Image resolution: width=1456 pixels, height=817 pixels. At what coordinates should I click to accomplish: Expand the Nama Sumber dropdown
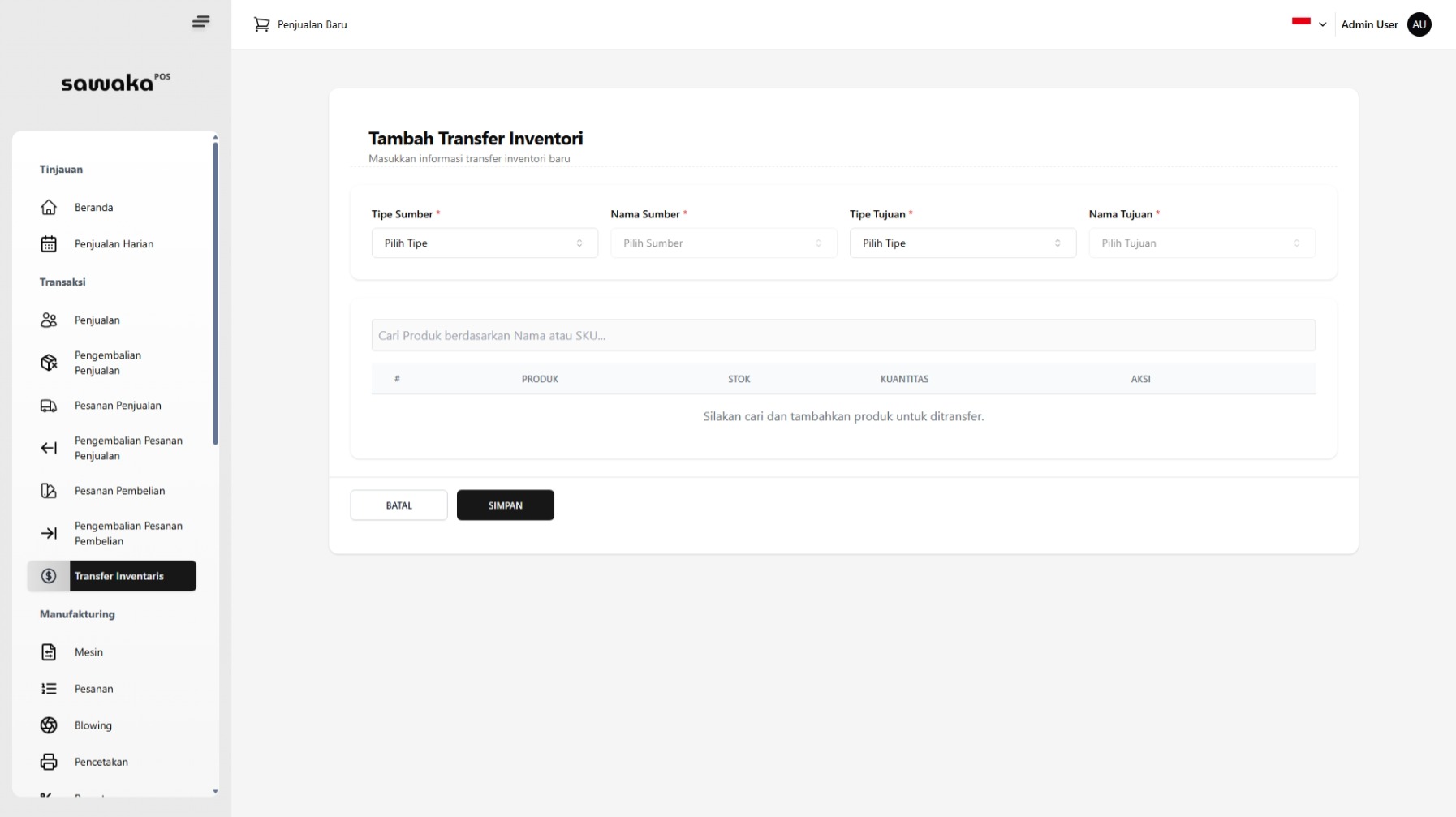point(723,243)
